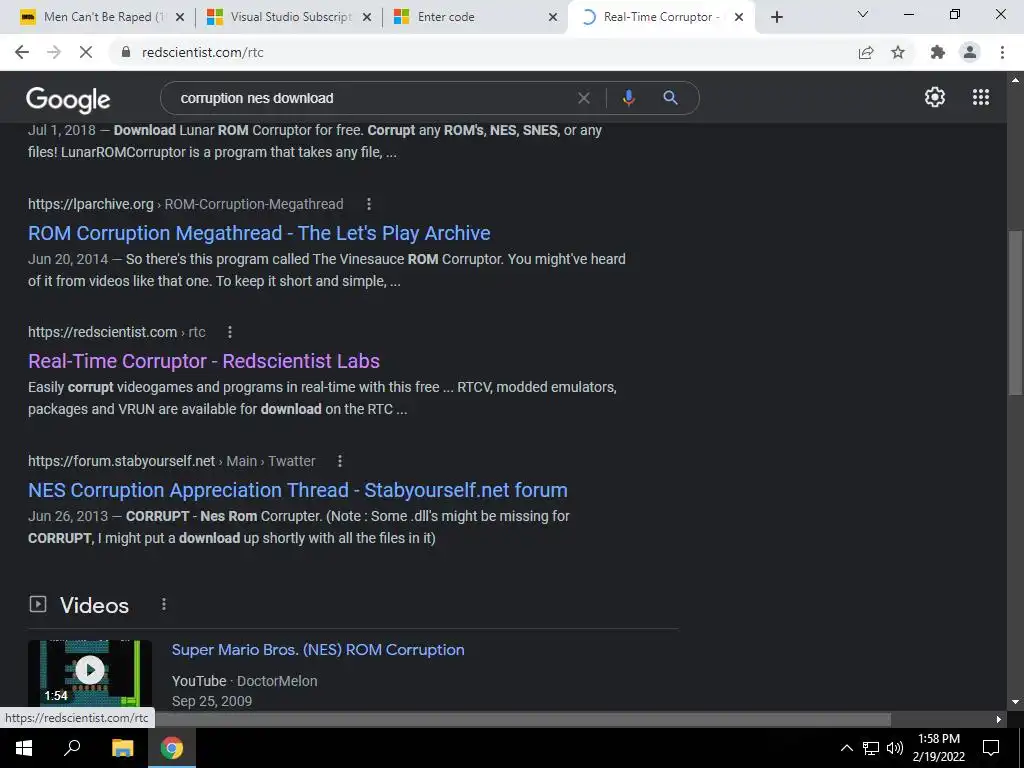The width and height of the screenshot is (1024, 768).
Task: Bookmark this tab with star
Action: click(898, 52)
